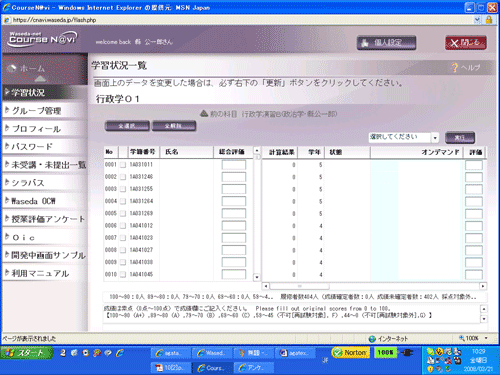The width and height of the screenshot is (500, 375).
Task: Check the box for row 0002
Action: coord(123,177)
